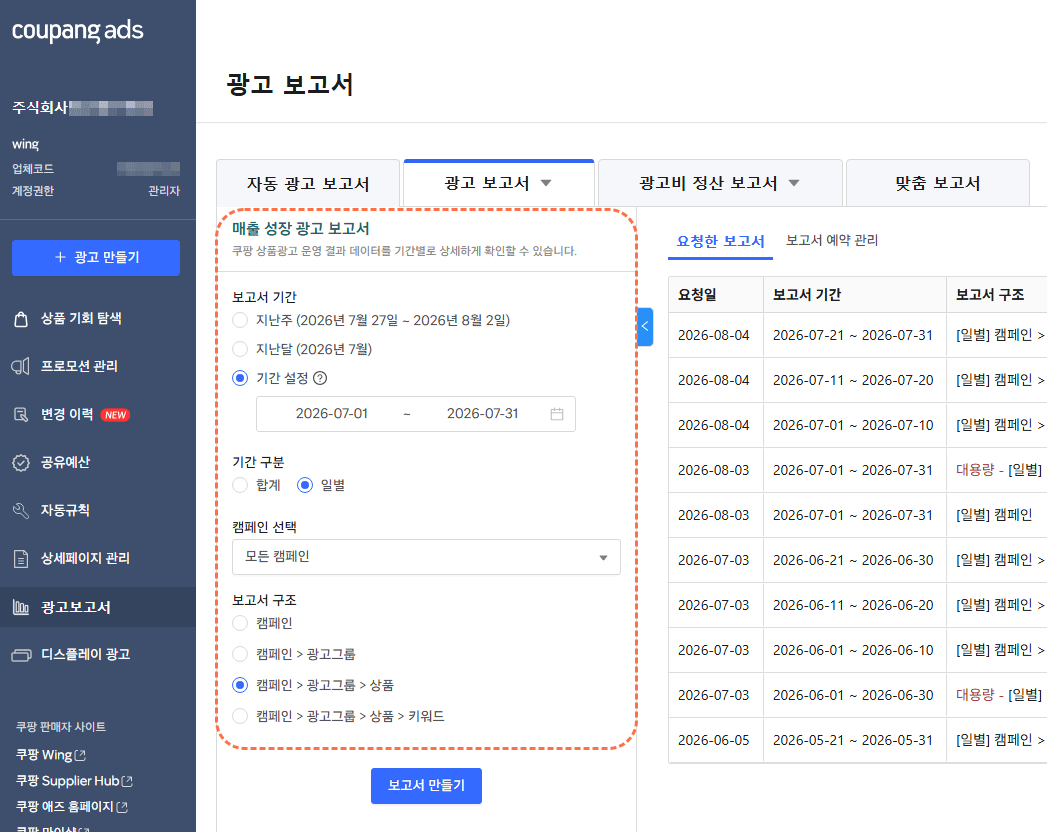Click the row with period 2026-07-21 ~ 2026-07-31
This screenshot has width=1047, height=832.
click(x=857, y=335)
